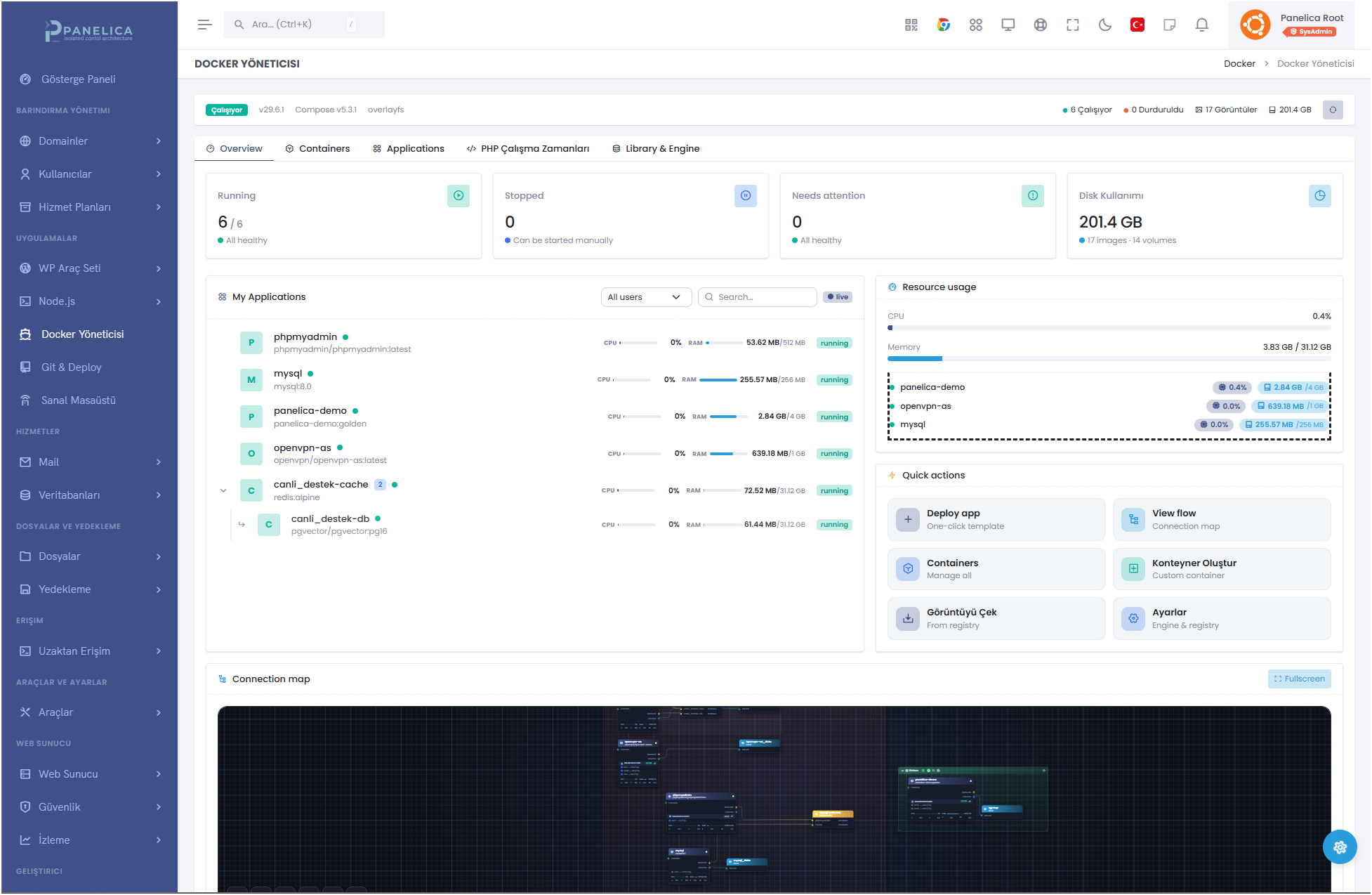Click the canli_destek-db running status badge

tap(834, 525)
